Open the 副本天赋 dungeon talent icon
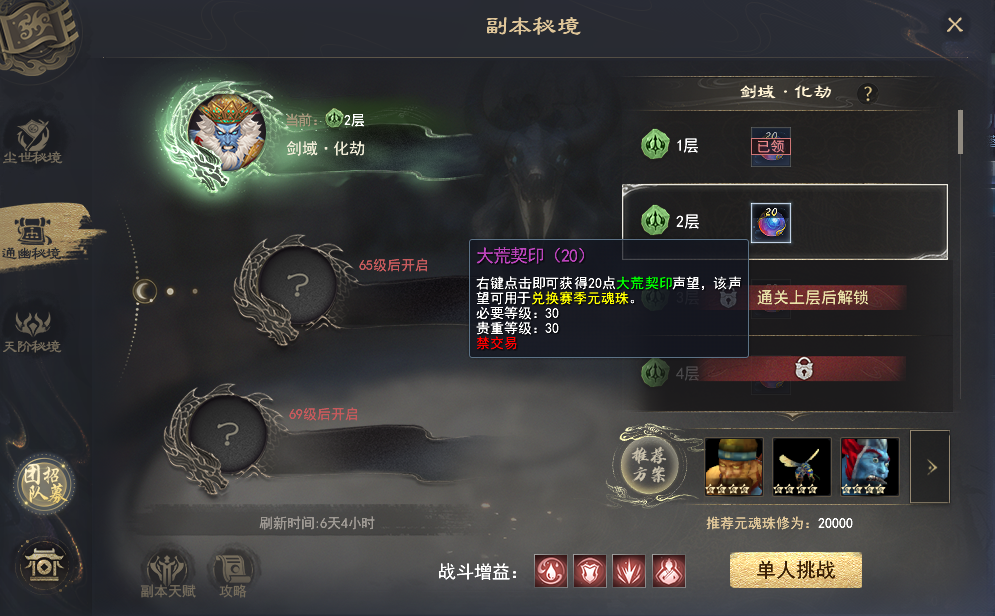Viewport: 995px width, 616px height. (x=168, y=570)
